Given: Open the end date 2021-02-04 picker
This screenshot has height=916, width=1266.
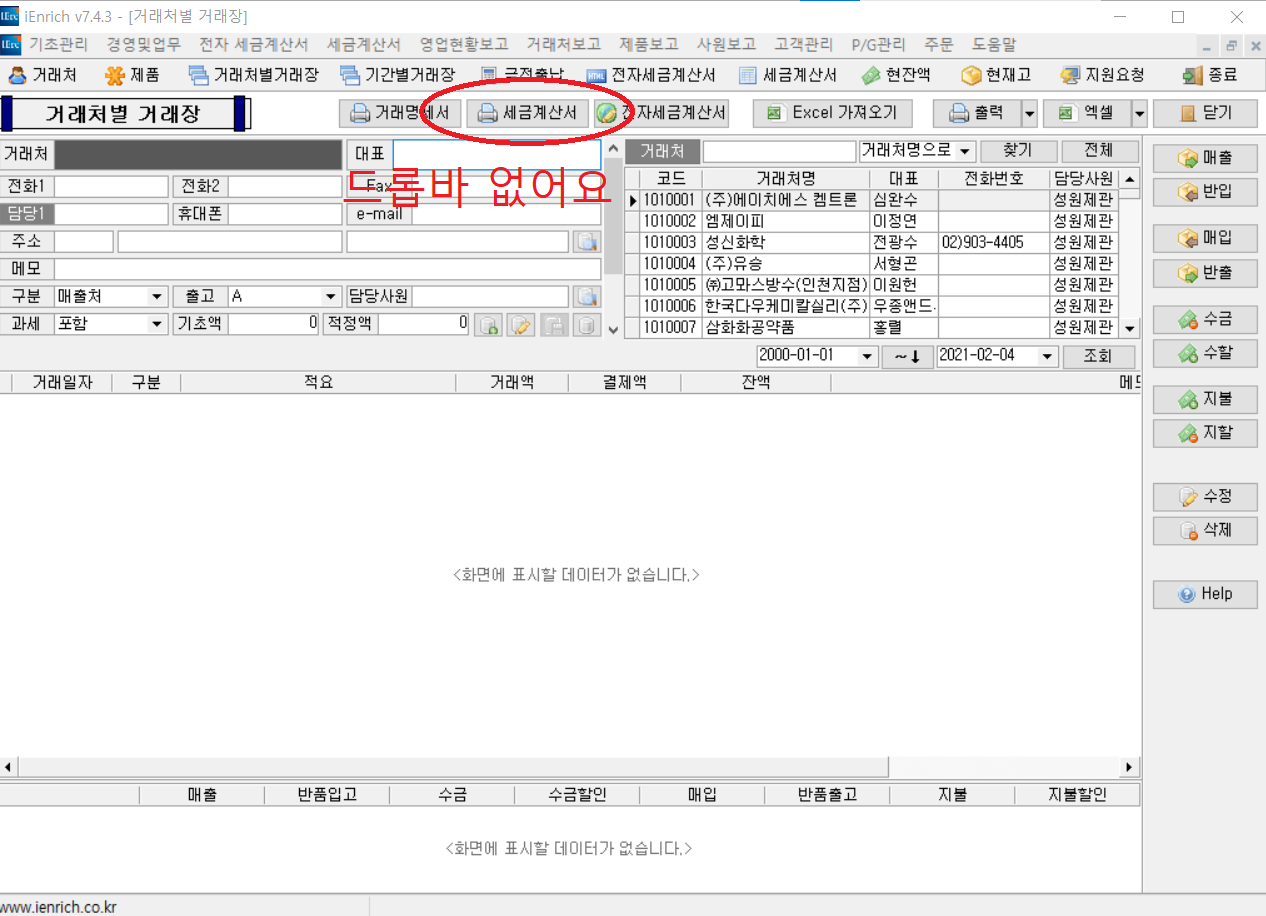Looking at the screenshot, I should 1047,357.
